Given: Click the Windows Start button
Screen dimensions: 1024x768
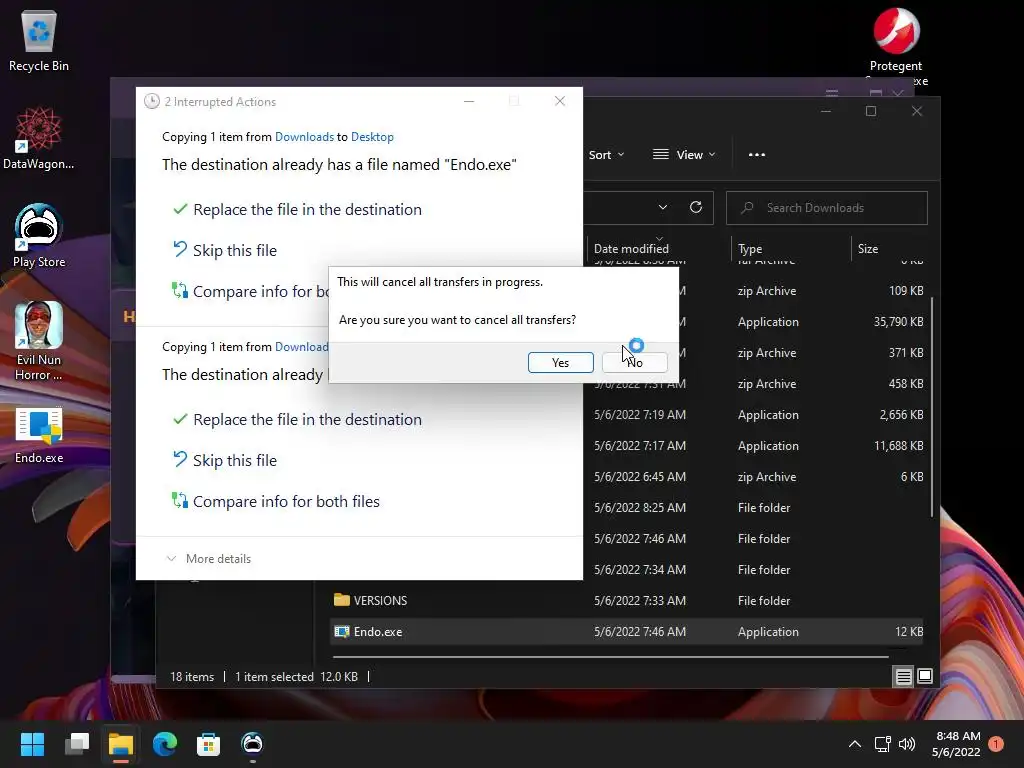Looking at the screenshot, I should pos(32,744).
